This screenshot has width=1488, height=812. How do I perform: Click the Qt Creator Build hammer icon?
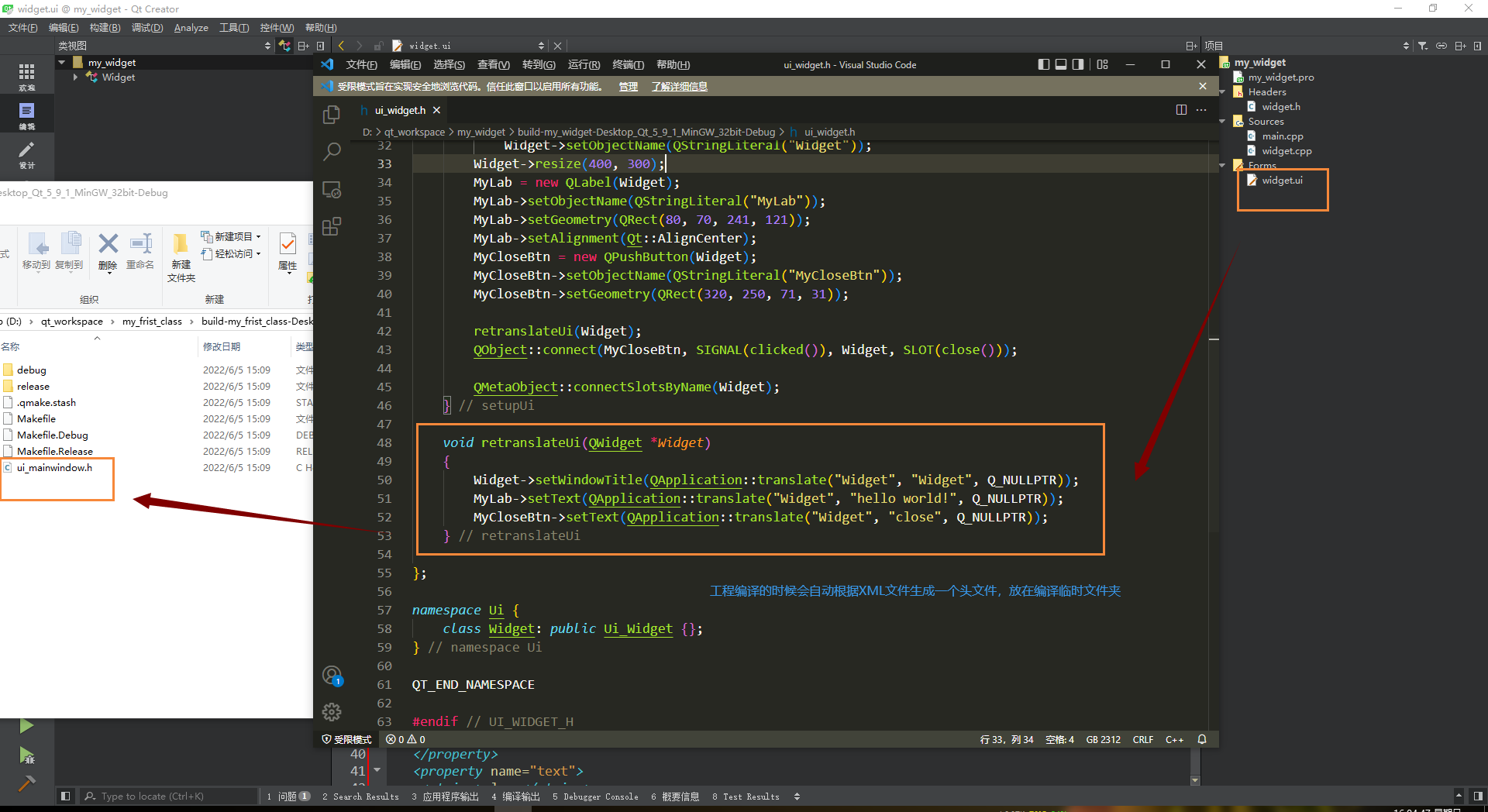pos(26,783)
